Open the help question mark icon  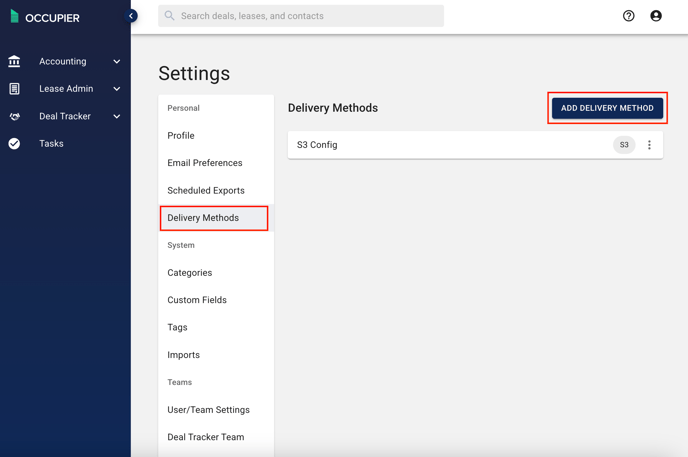[628, 16]
